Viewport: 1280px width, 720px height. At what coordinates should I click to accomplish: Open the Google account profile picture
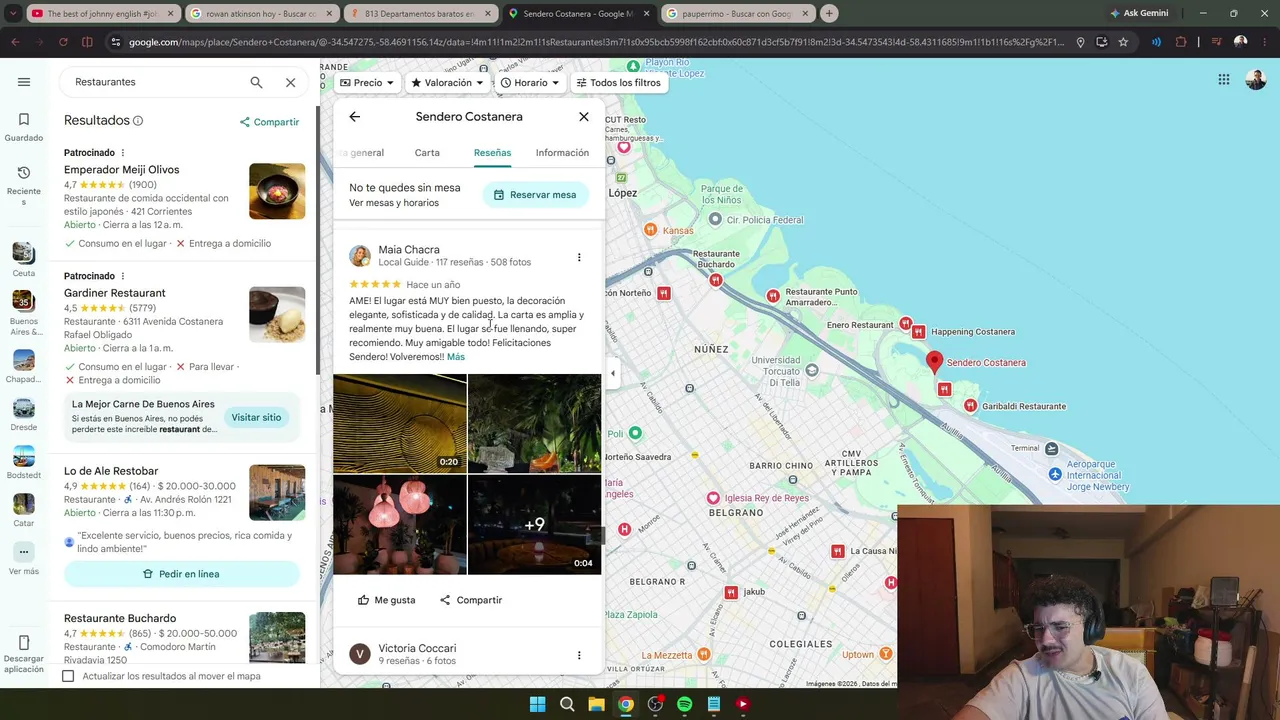(1256, 80)
